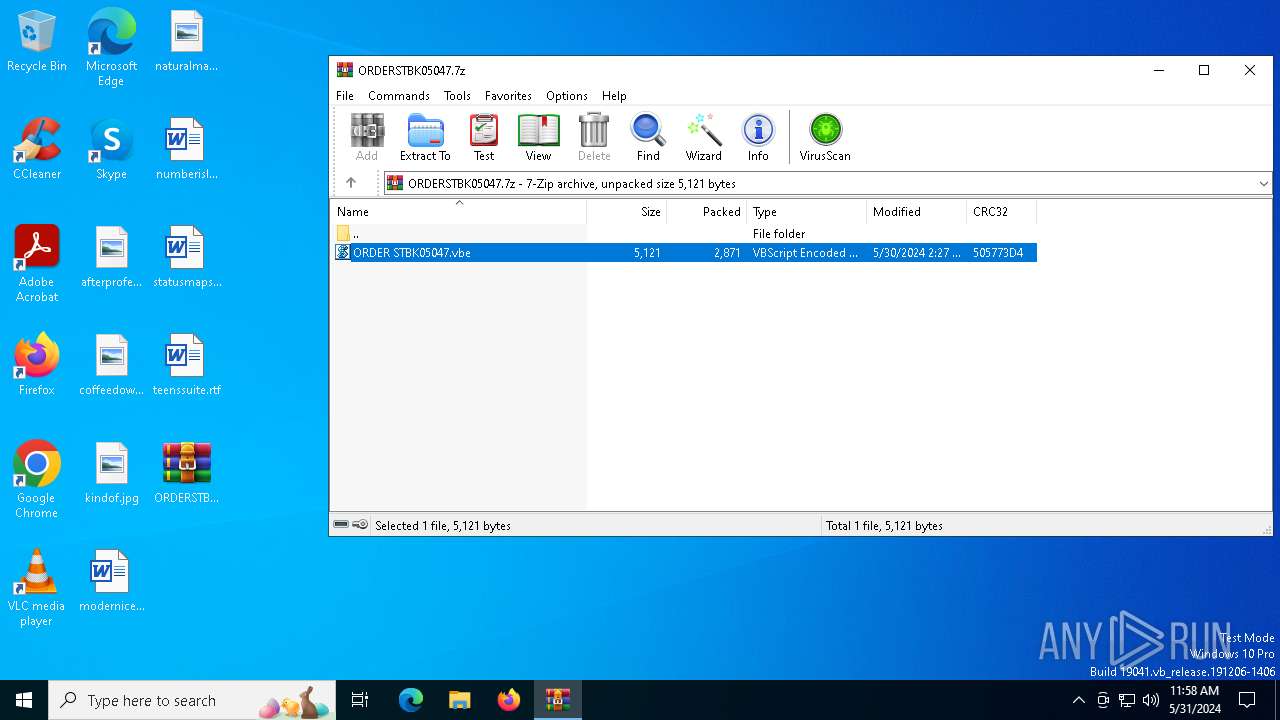Click the WinRAR taskbar button
This screenshot has width=1280, height=720.
[558, 700]
